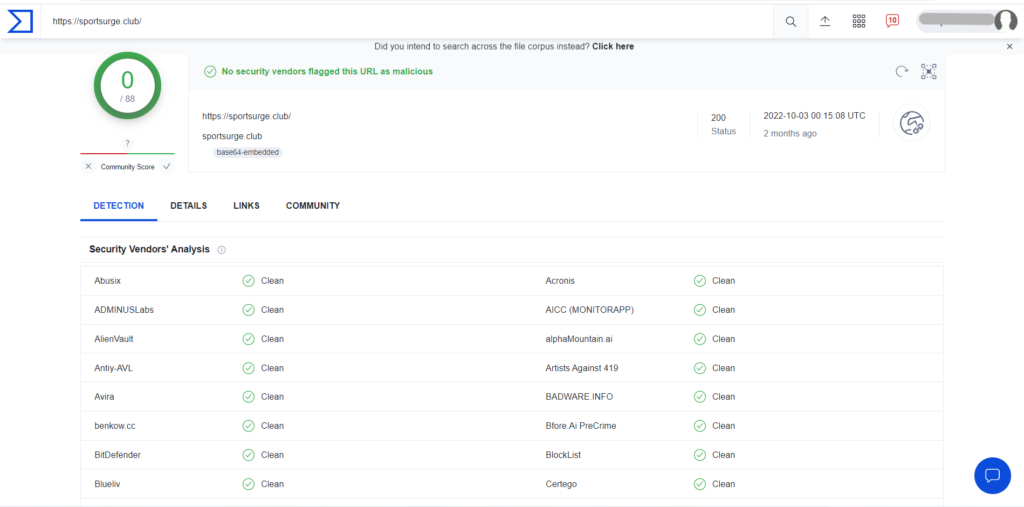Click the benkow.cc vendor name
The width and height of the screenshot is (1024, 507).
115,426
